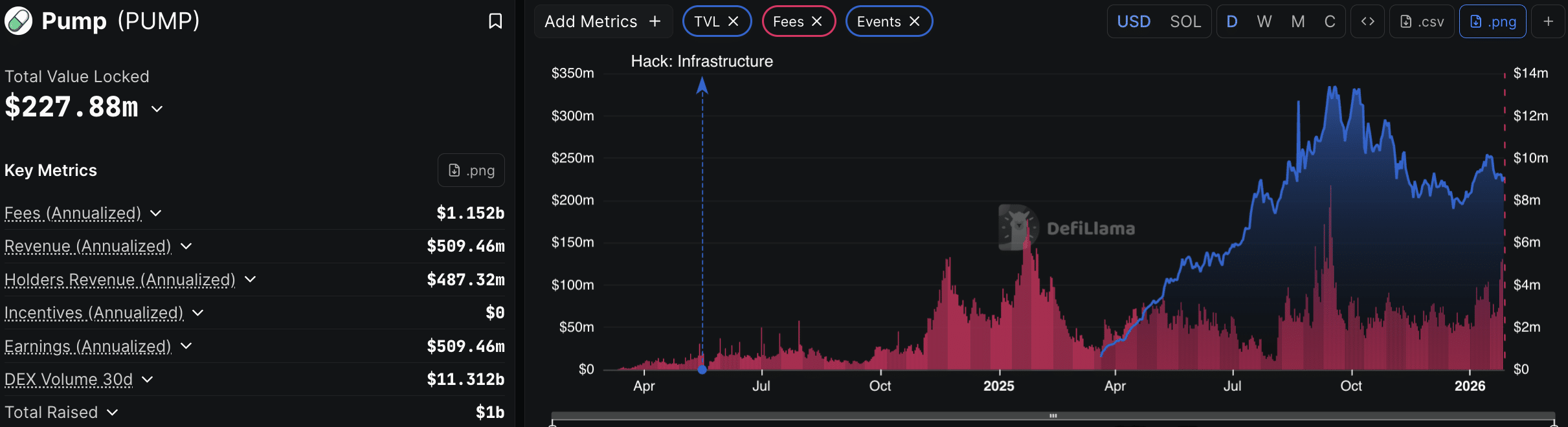Expand DEX Volume 30d details
This screenshot has height=427, width=1568.
(147, 379)
